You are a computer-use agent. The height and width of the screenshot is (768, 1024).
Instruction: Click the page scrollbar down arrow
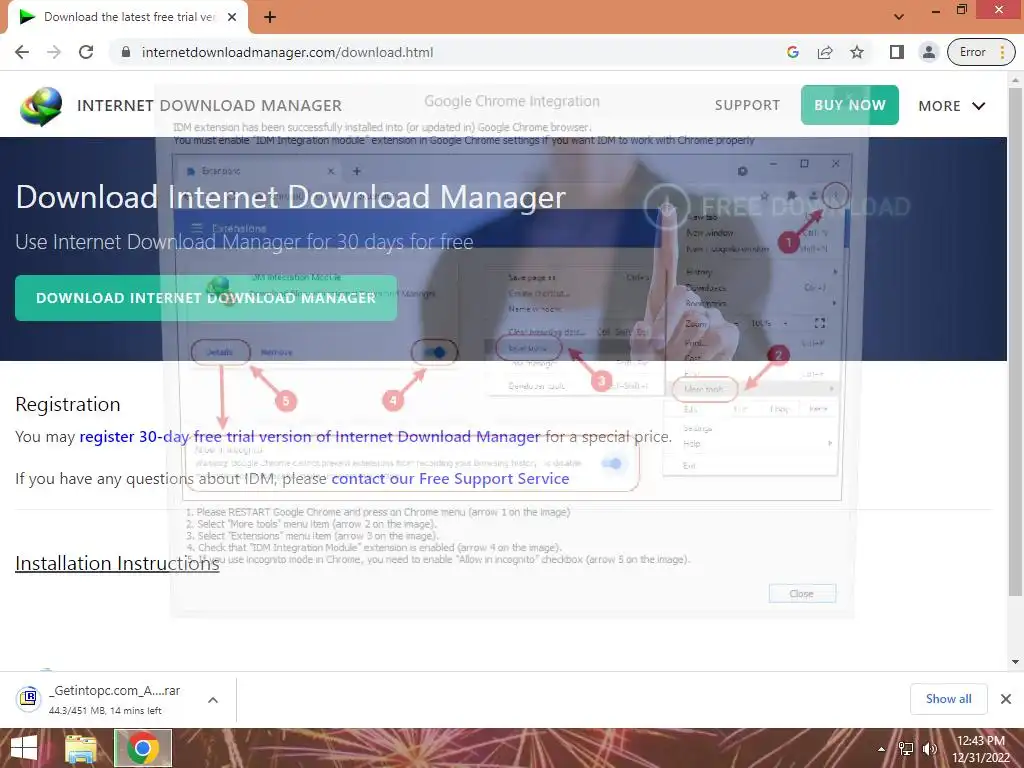1015,662
